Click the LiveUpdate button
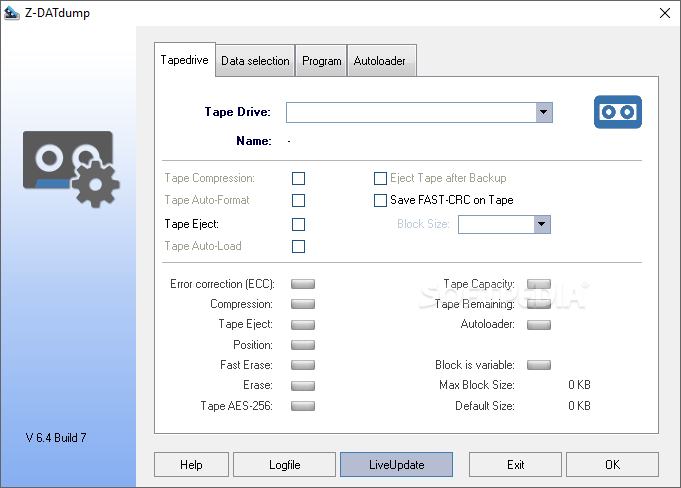The width and height of the screenshot is (681, 488). [x=397, y=465]
